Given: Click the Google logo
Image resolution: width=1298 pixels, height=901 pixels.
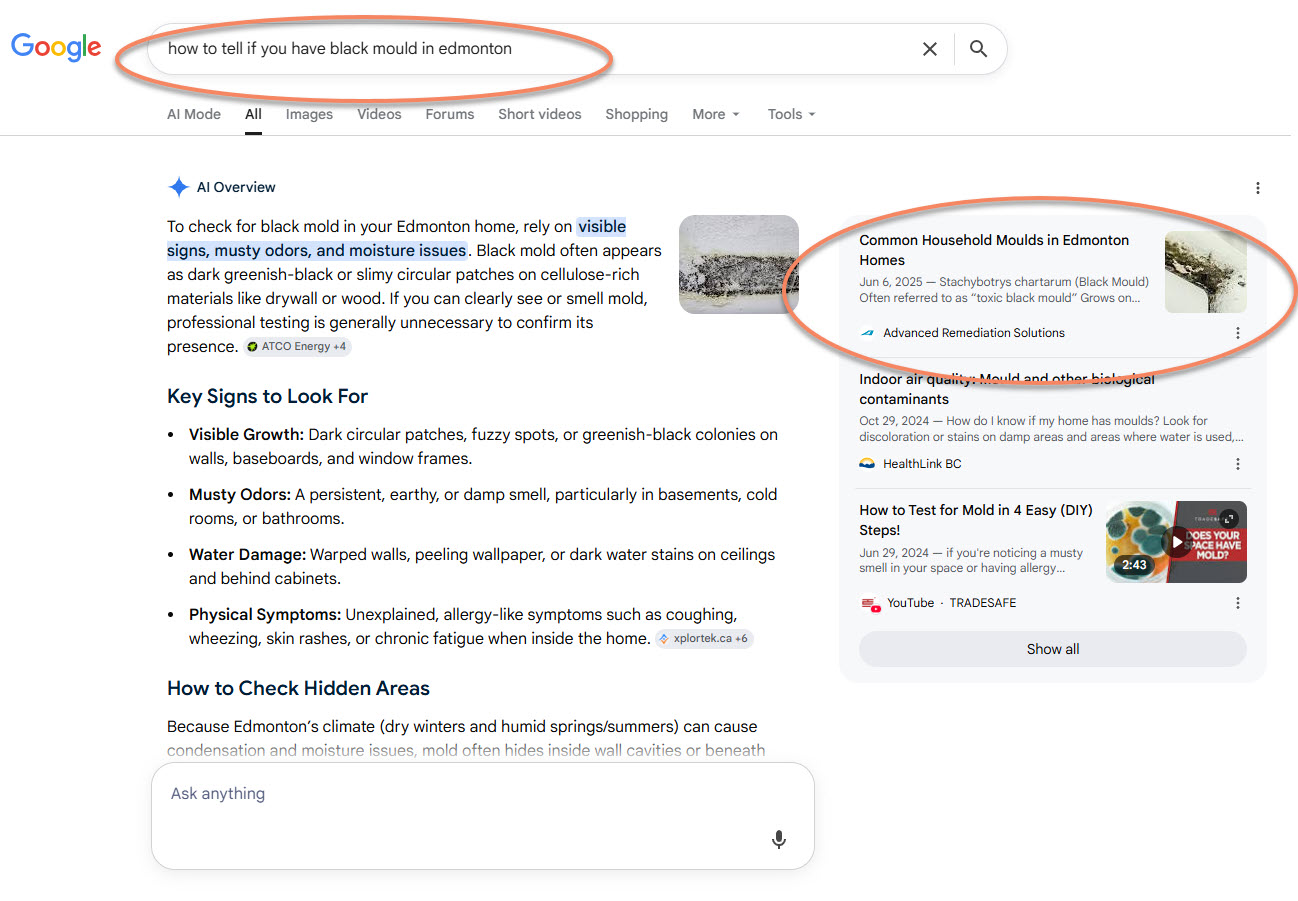Looking at the screenshot, I should pyautogui.click(x=56, y=47).
